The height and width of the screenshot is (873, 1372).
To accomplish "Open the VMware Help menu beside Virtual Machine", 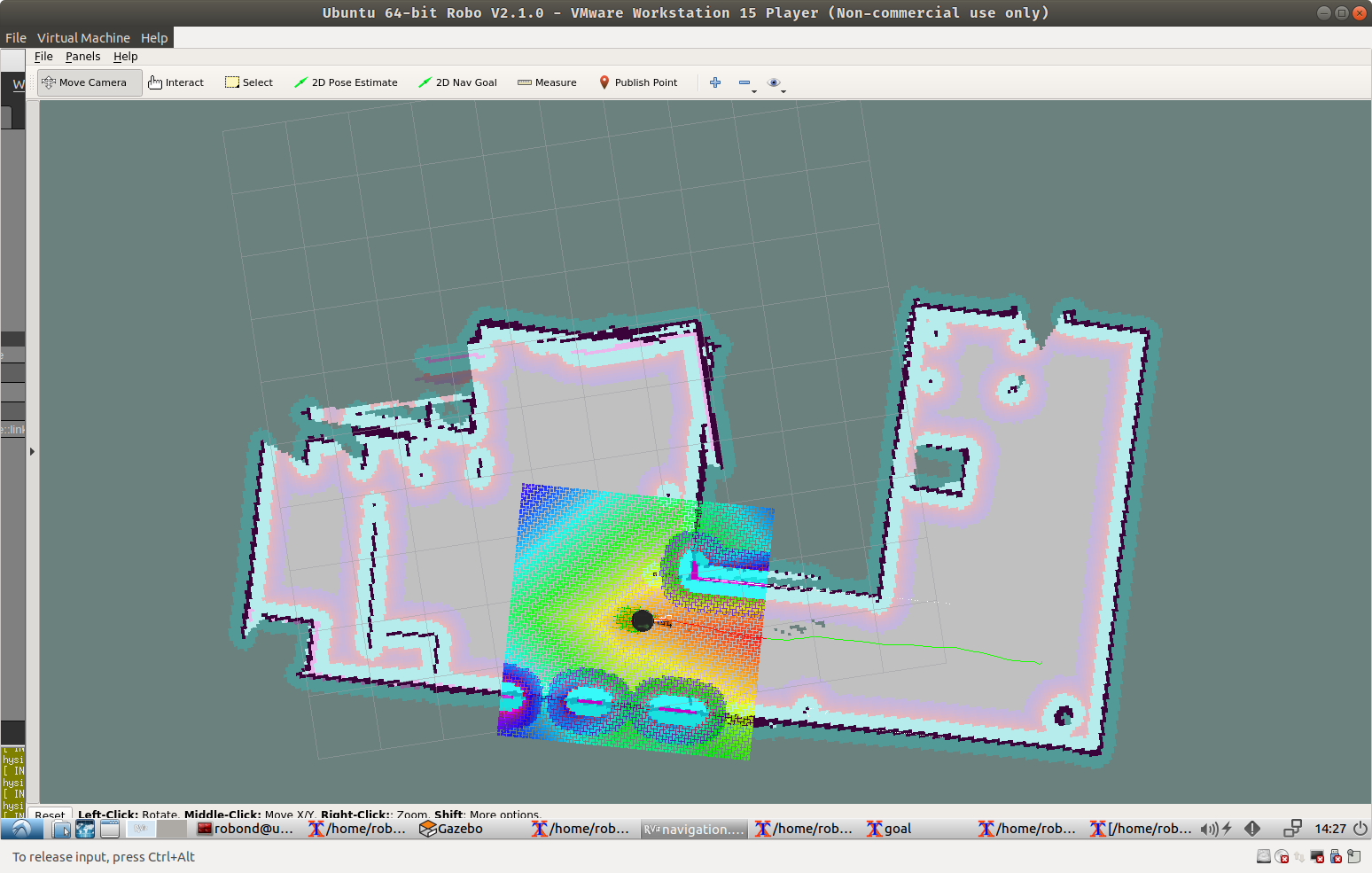I will [x=154, y=38].
